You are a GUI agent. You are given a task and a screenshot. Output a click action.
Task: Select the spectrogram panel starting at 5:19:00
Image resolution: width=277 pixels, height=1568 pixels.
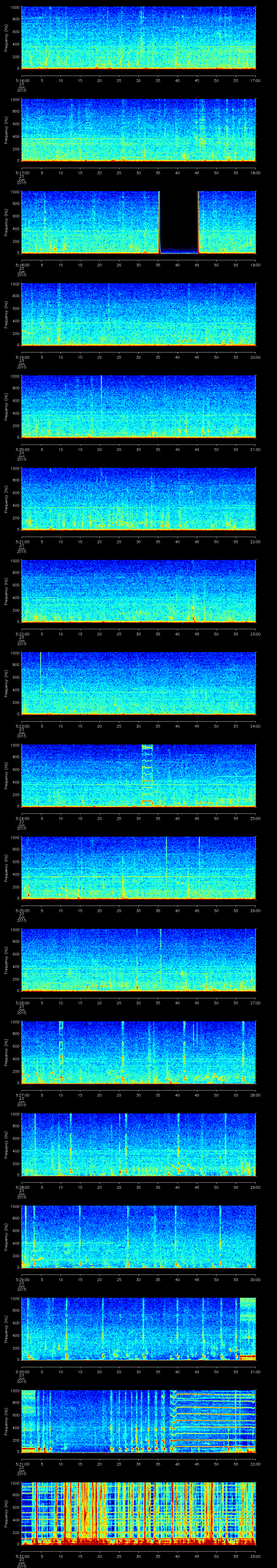pyautogui.click(x=139, y=314)
